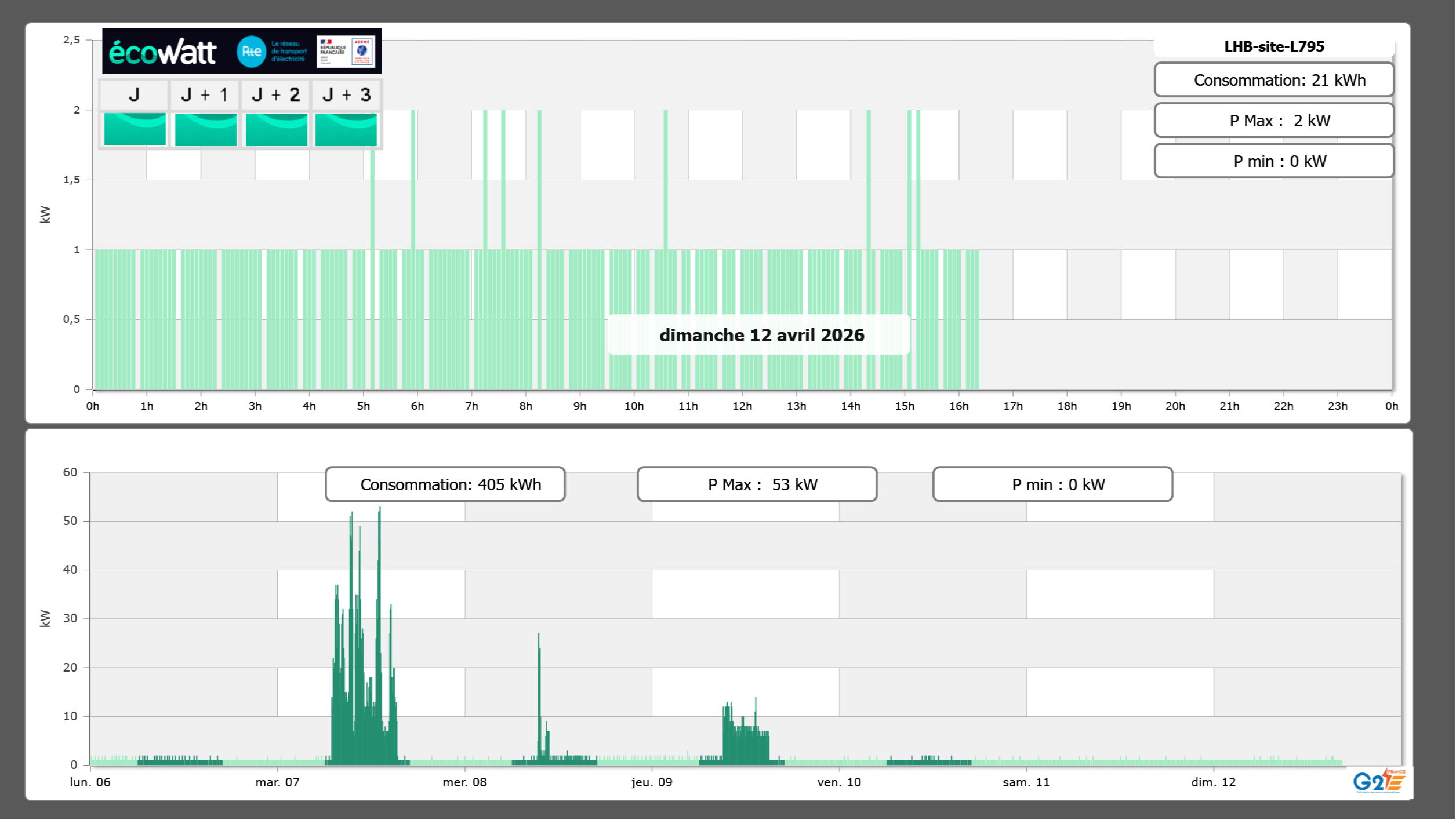Click the République Française ADEME logo

coord(346,52)
